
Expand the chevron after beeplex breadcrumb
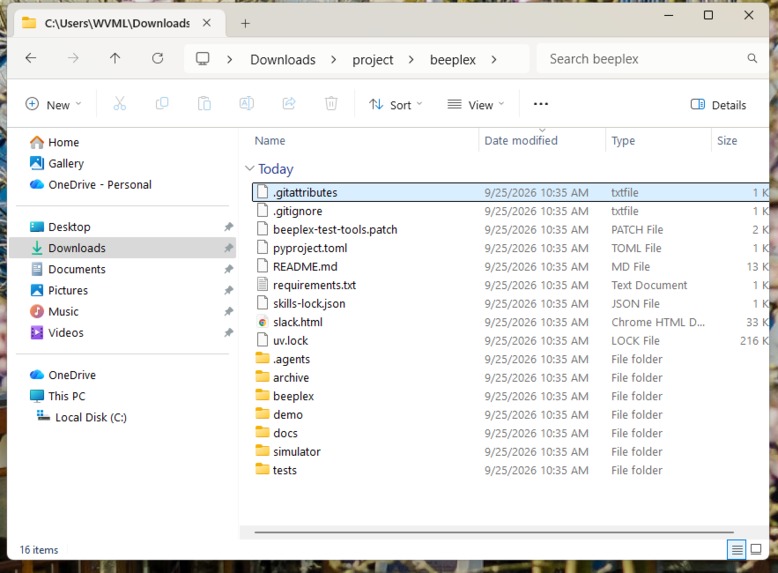(x=494, y=60)
